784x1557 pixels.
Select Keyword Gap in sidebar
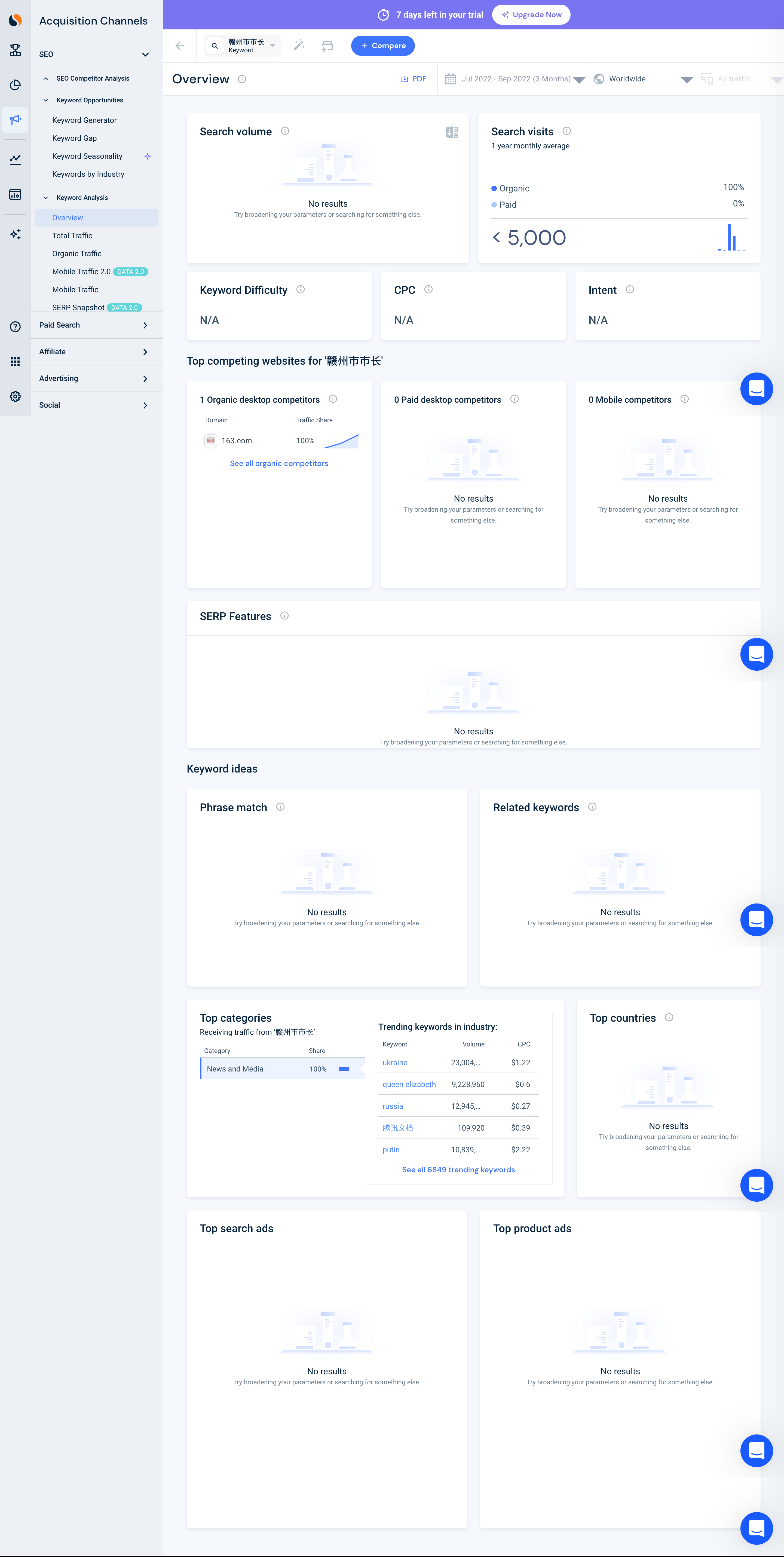(x=74, y=138)
